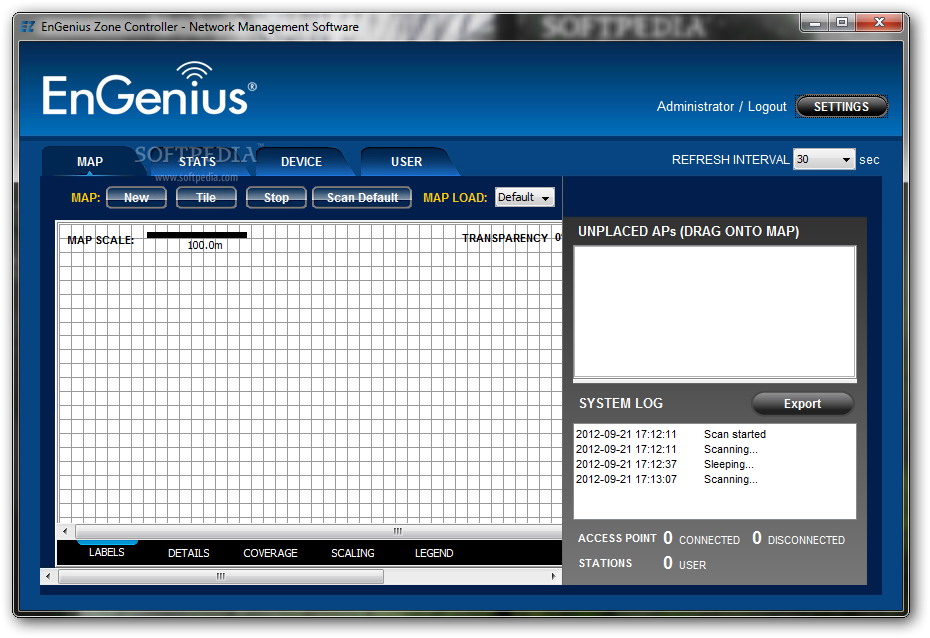The image size is (930, 638).
Task: Switch to the DEVICE tab
Action: (x=301, y=161)
